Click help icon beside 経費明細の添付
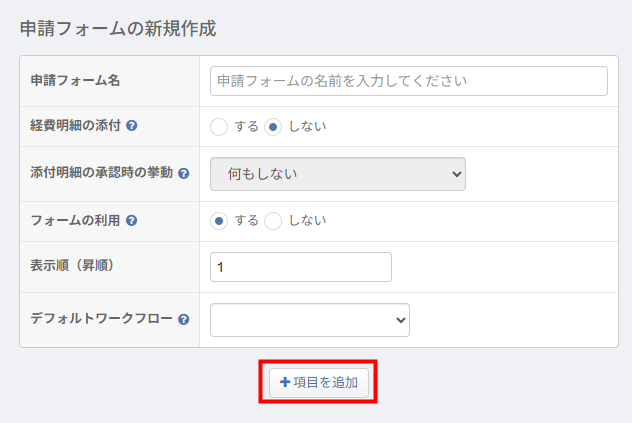Screen dimensions: 632x423 [x=132, y=126]
